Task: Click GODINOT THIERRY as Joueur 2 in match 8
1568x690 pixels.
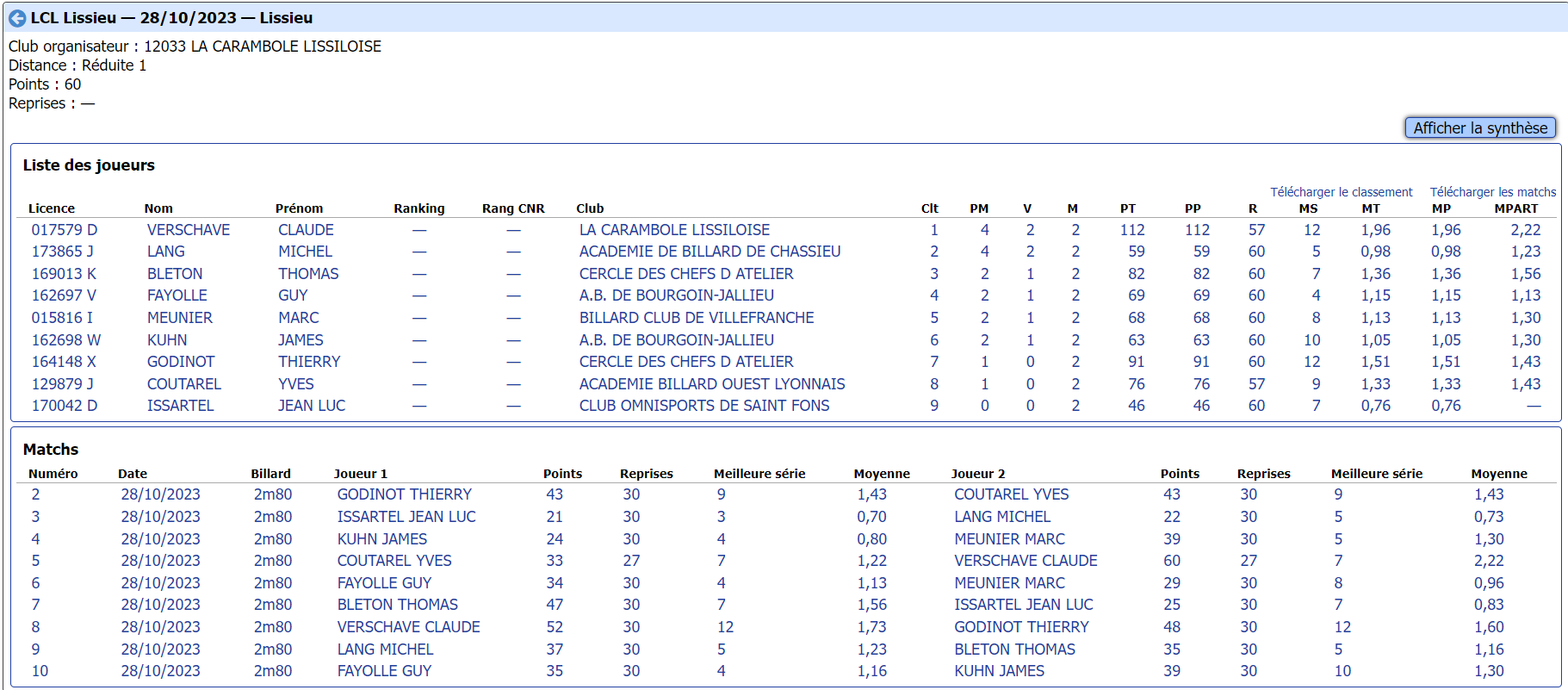Action: click(x=1021, y=627)
